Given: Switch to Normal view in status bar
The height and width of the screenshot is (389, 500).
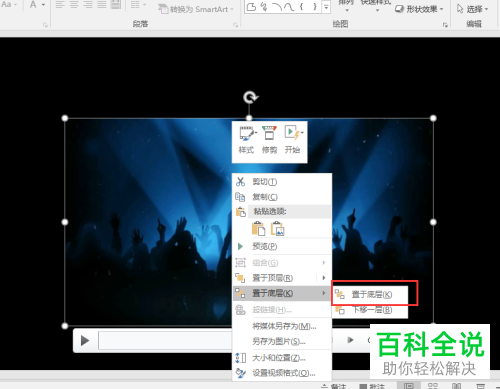Looking at the screenshot, I should pyautogui.click(x=409, y=386).
